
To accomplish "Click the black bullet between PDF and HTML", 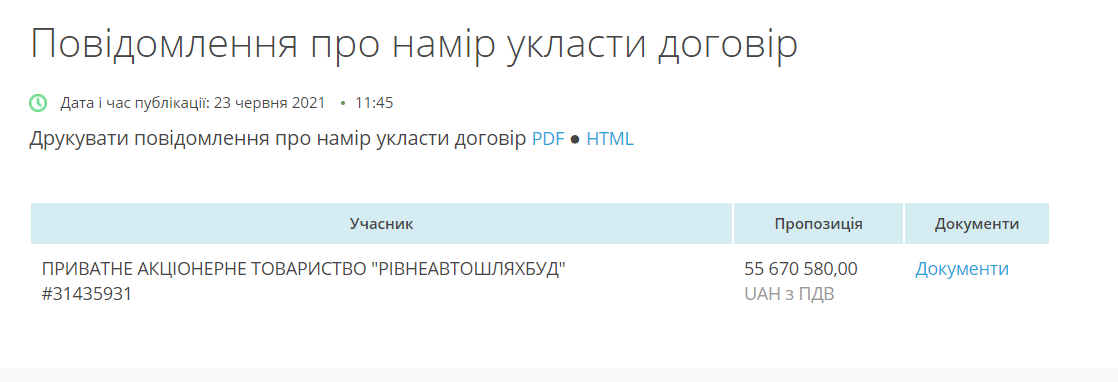I will coord(575,140).
